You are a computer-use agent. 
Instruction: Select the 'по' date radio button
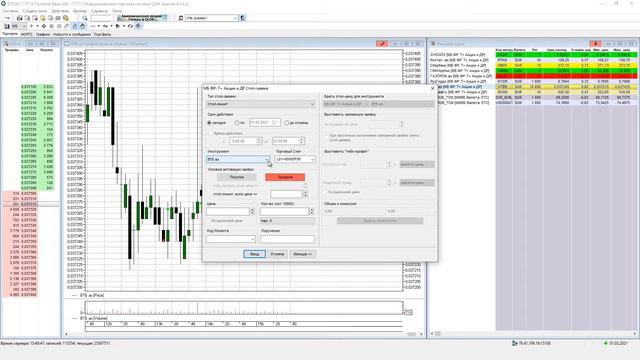tap(237, 122)
